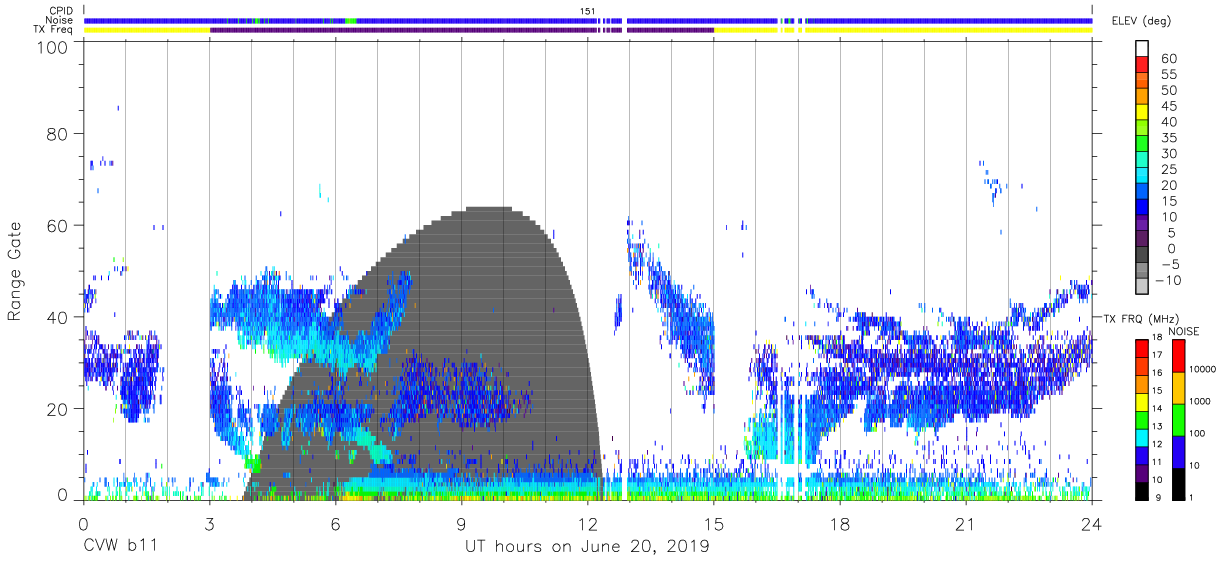Viewport: 1228px width, 567px height.
Task: Pick the yellow 40–45 elevation color segment
Action: (x=1143, y=112)
